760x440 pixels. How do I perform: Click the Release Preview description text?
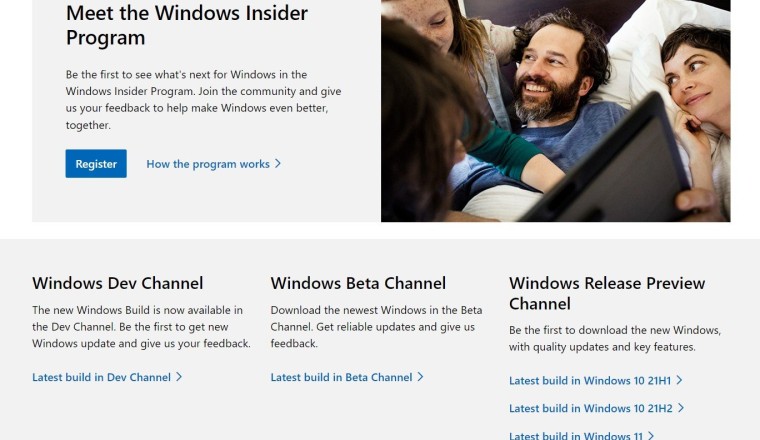coord(615,338)
